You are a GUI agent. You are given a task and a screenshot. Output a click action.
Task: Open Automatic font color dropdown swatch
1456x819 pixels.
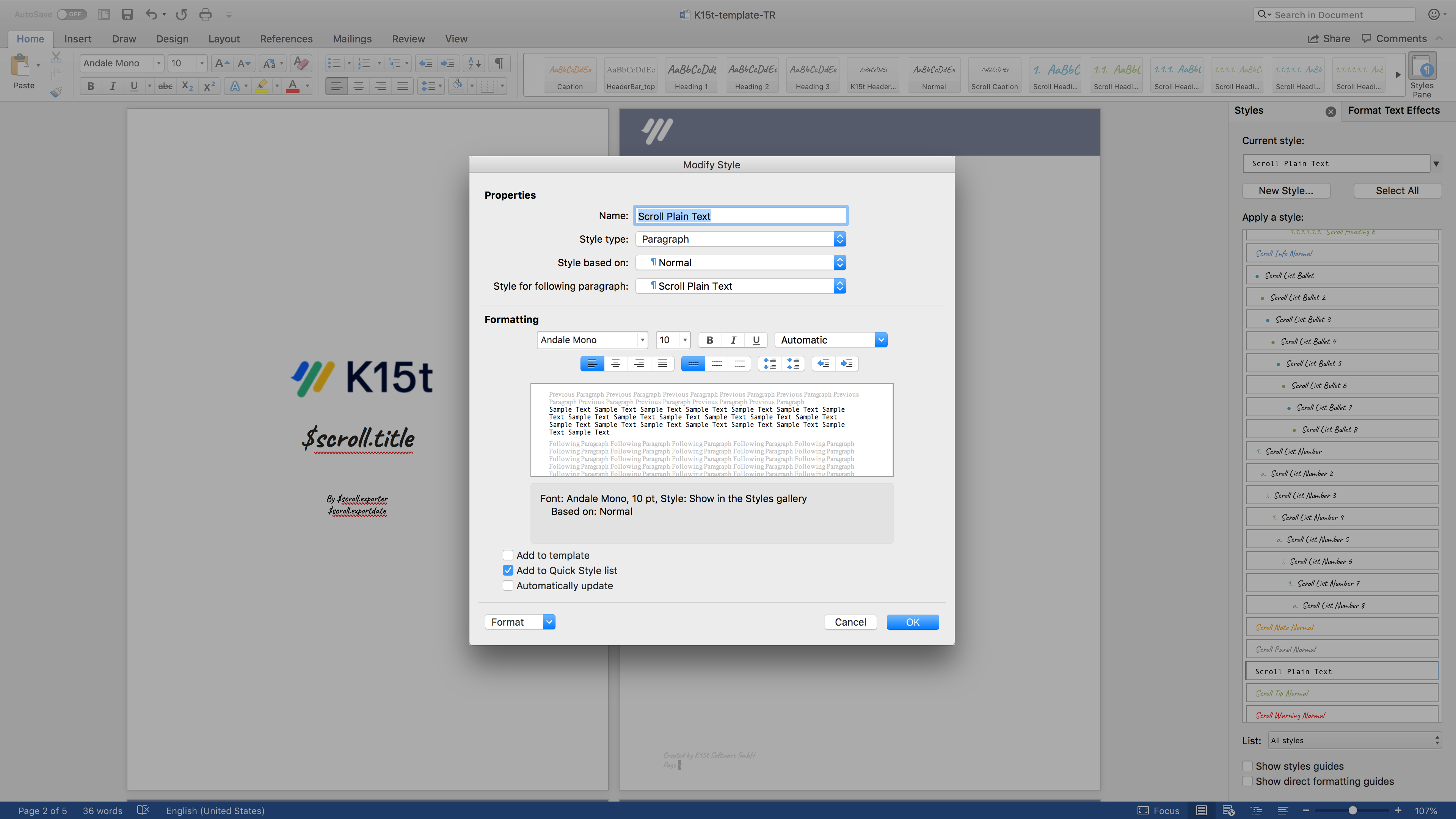coord(880,340)
